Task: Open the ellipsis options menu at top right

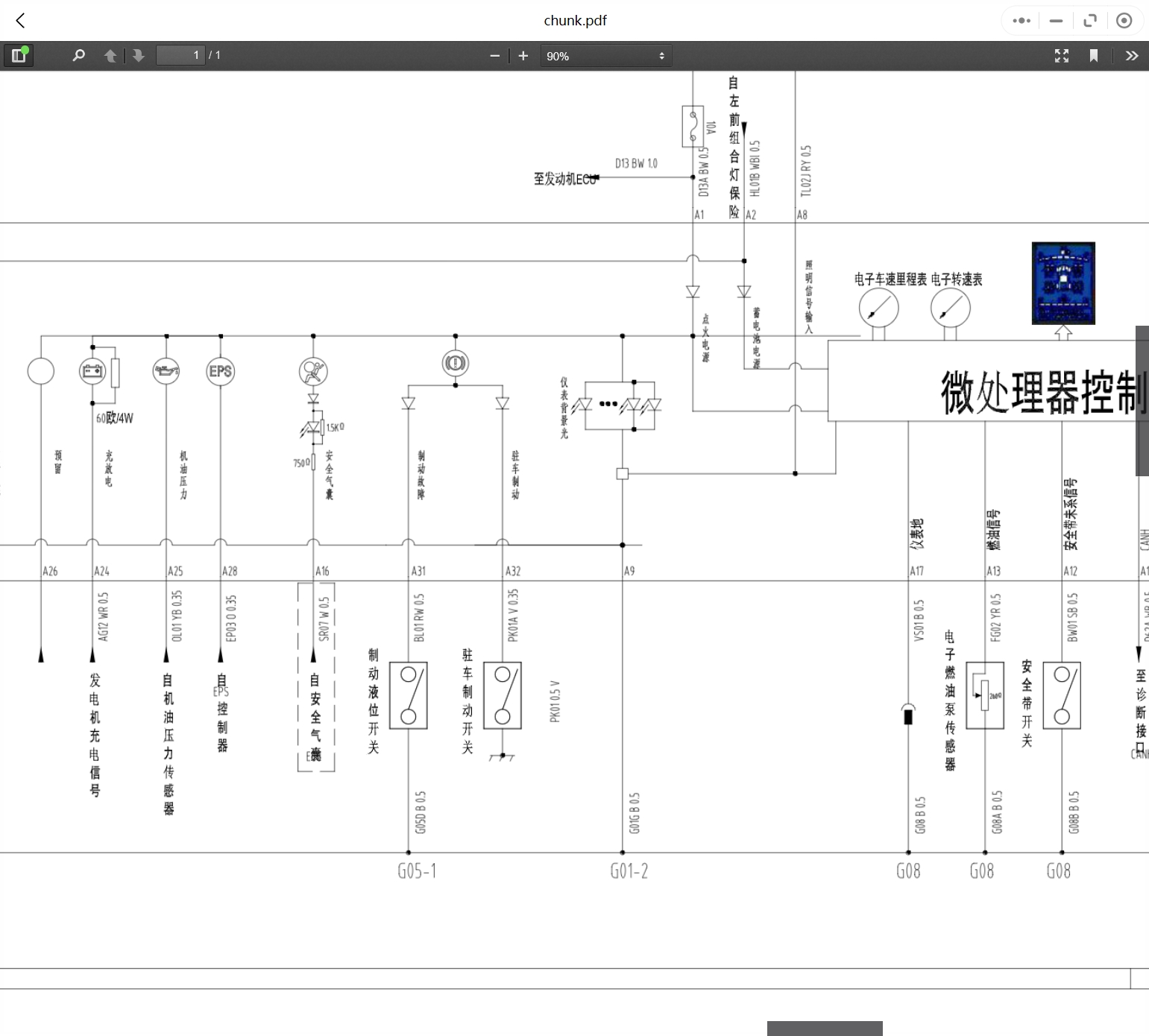Action: [x=1021, y=20]
